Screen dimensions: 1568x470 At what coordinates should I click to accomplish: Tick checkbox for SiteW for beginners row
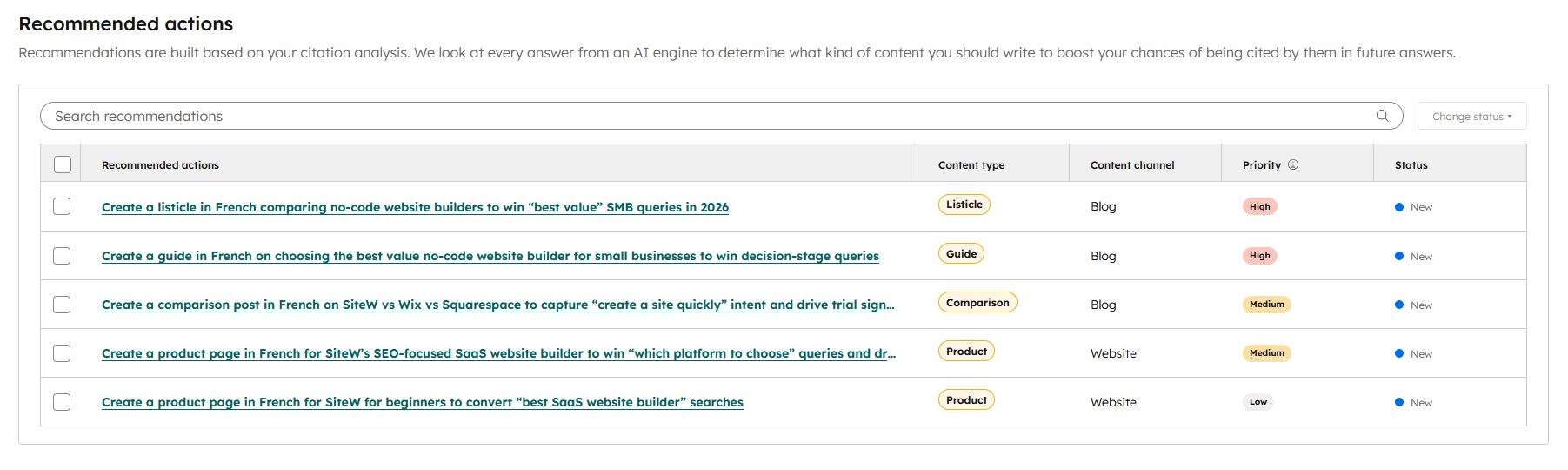point(62,402)
